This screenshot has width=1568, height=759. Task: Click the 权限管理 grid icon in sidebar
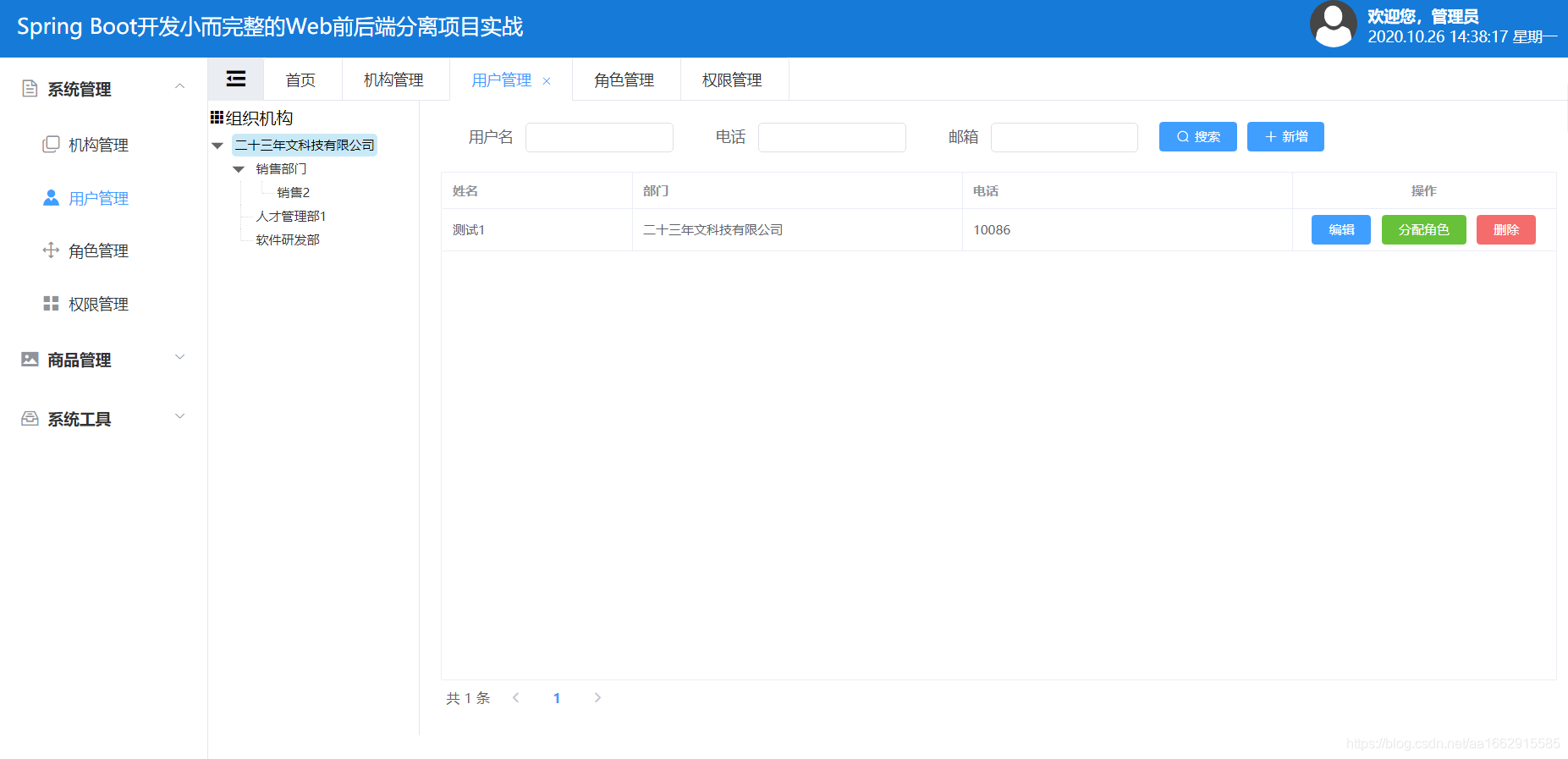tap(51, 304)
